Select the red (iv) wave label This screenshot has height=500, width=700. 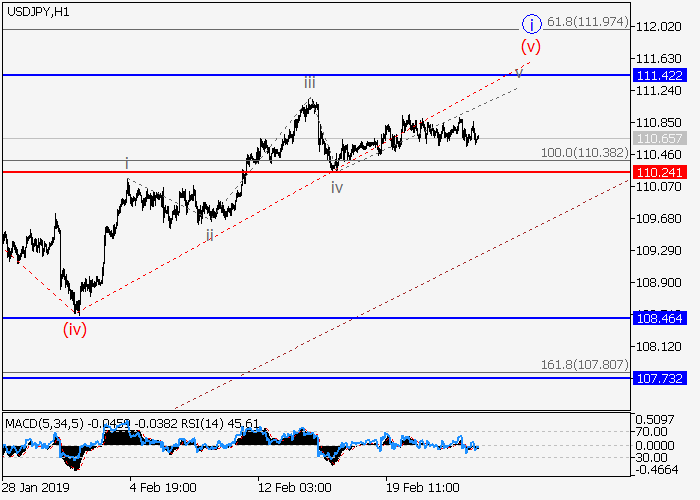point(74,329)
